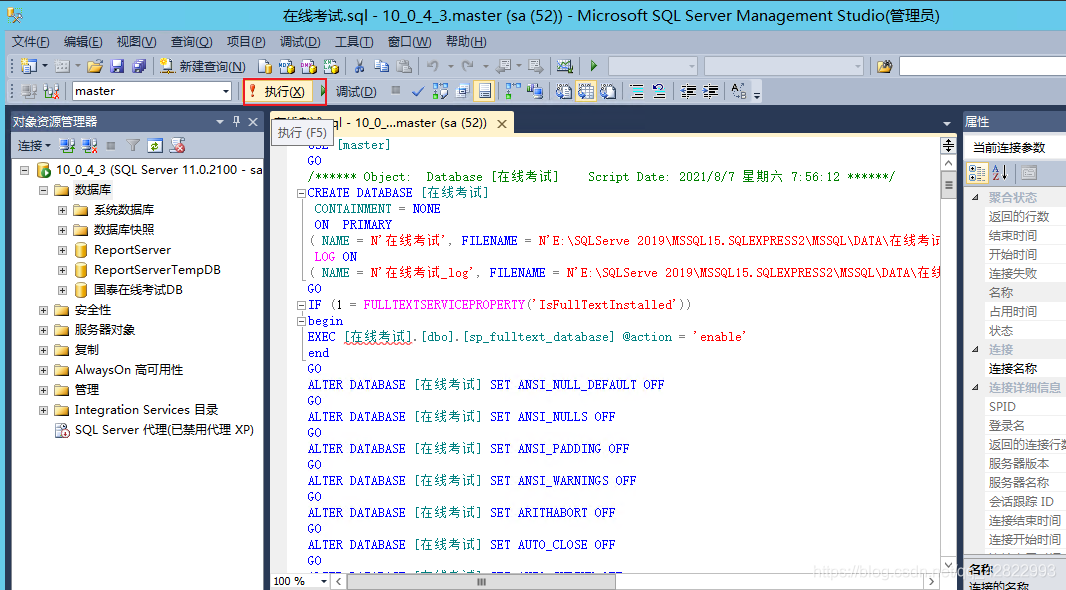Screen dimensions: 1066x590
Task: Click Comment out selected lines icon
Action: click(637, 91)
